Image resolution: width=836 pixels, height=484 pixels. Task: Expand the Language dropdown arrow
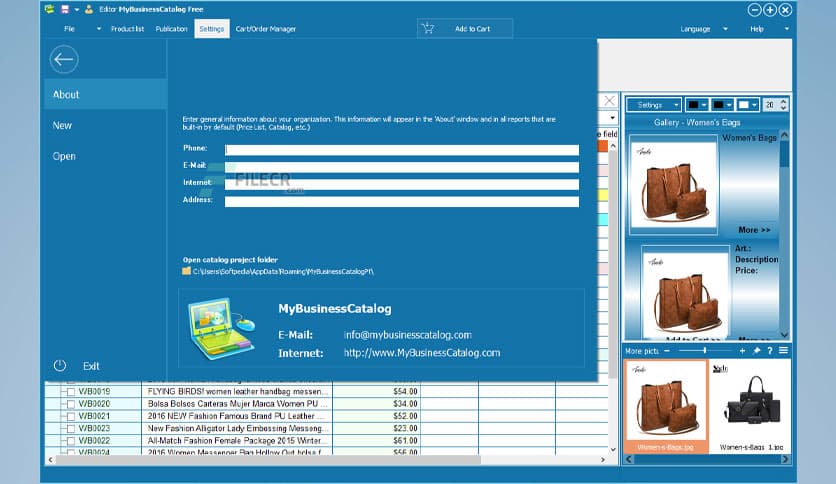pyautogui.click(x=725, y=29)
